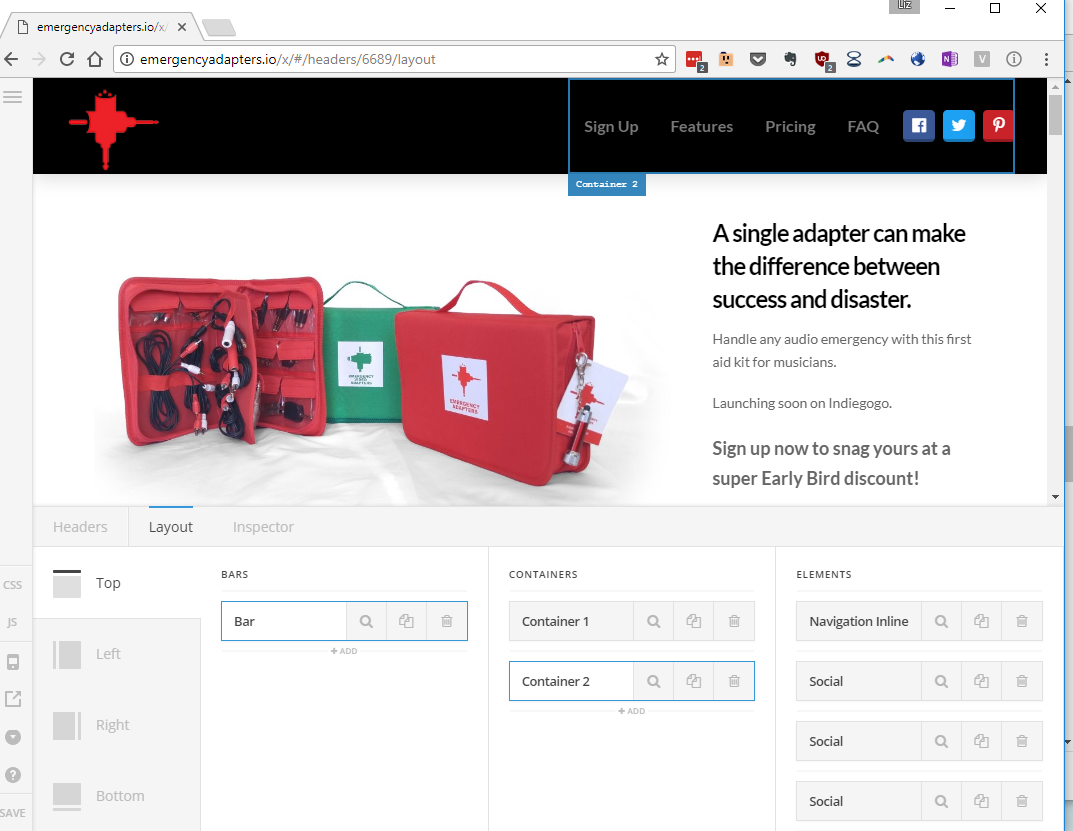Select the Bottom header position

point(116,796)
